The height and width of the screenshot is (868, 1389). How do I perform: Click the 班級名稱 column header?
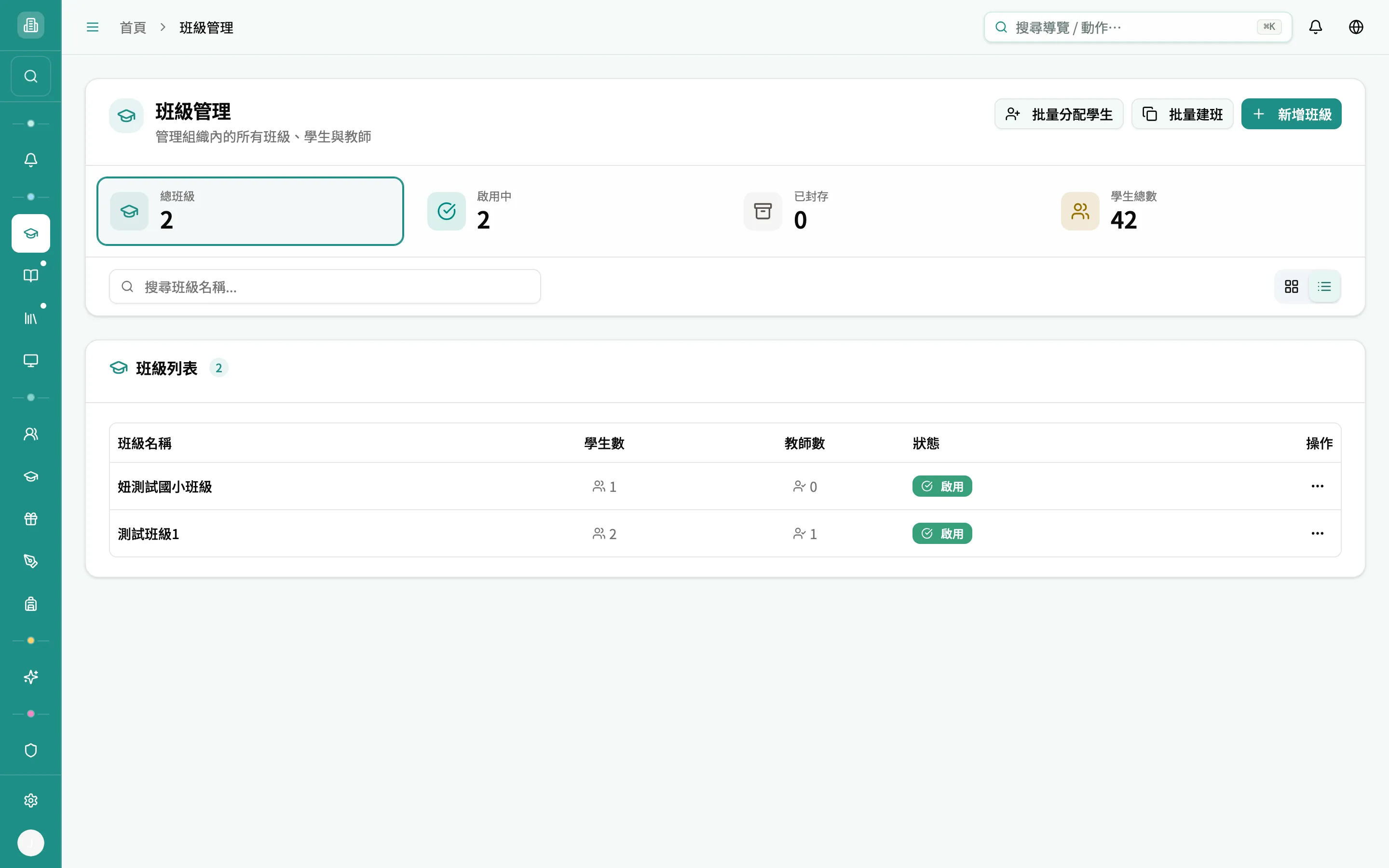pyautogui.click(x=145, y=443)
